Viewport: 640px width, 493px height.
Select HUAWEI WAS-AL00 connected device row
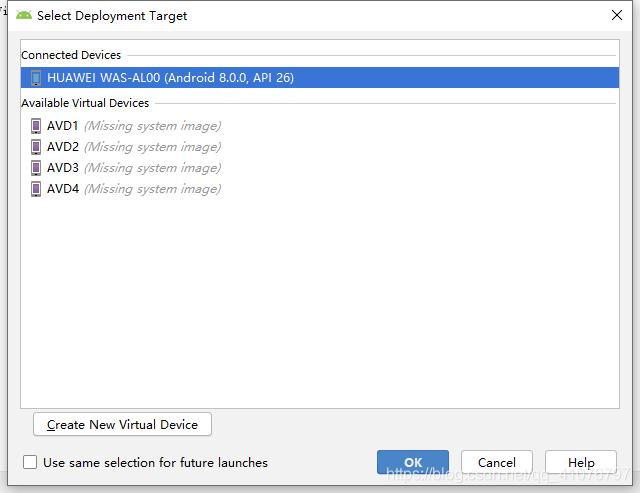pyautogui.click(x=320, y=78)
